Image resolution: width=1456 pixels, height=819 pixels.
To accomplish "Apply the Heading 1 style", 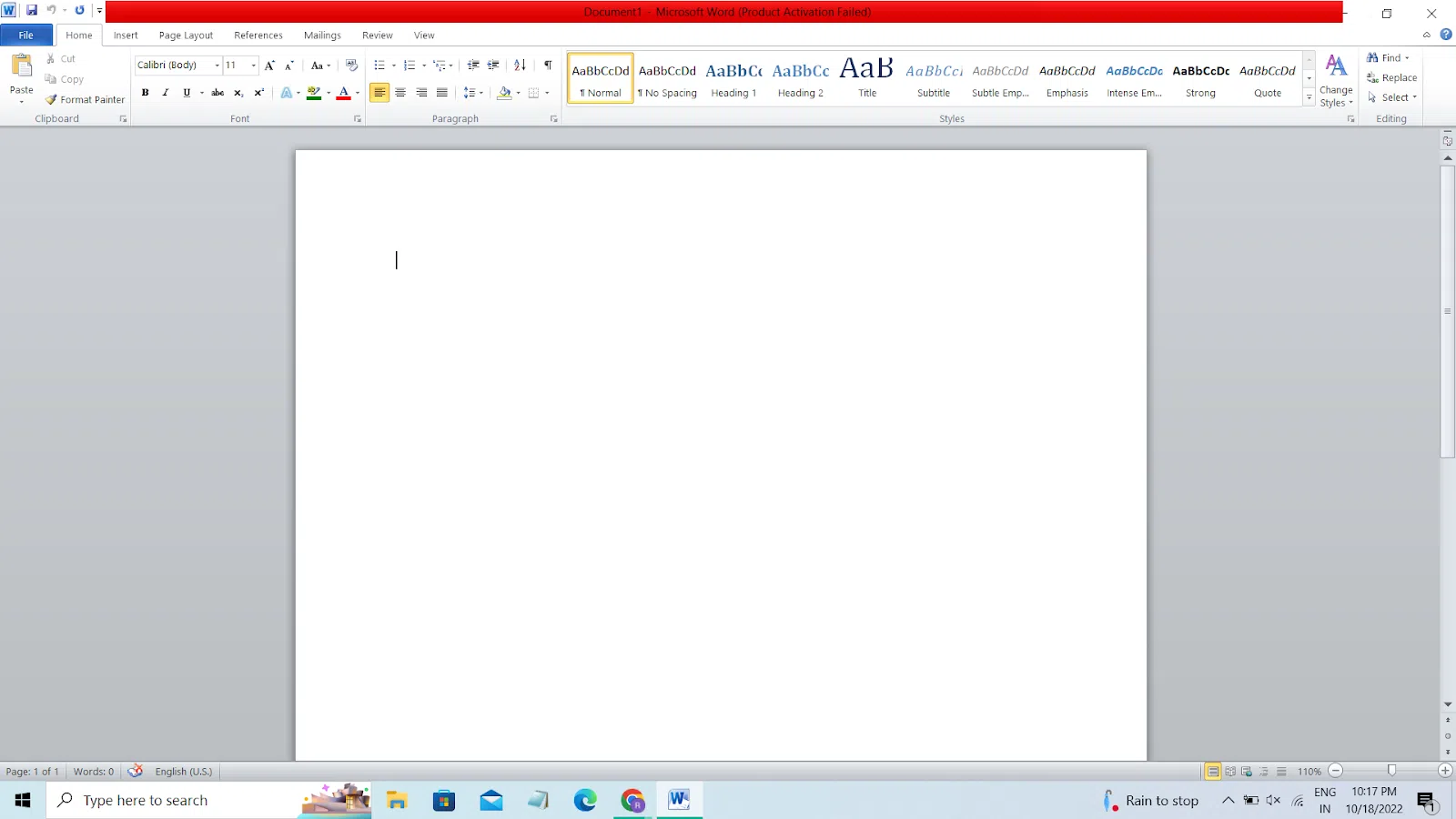I will click(x=733, y=79).
